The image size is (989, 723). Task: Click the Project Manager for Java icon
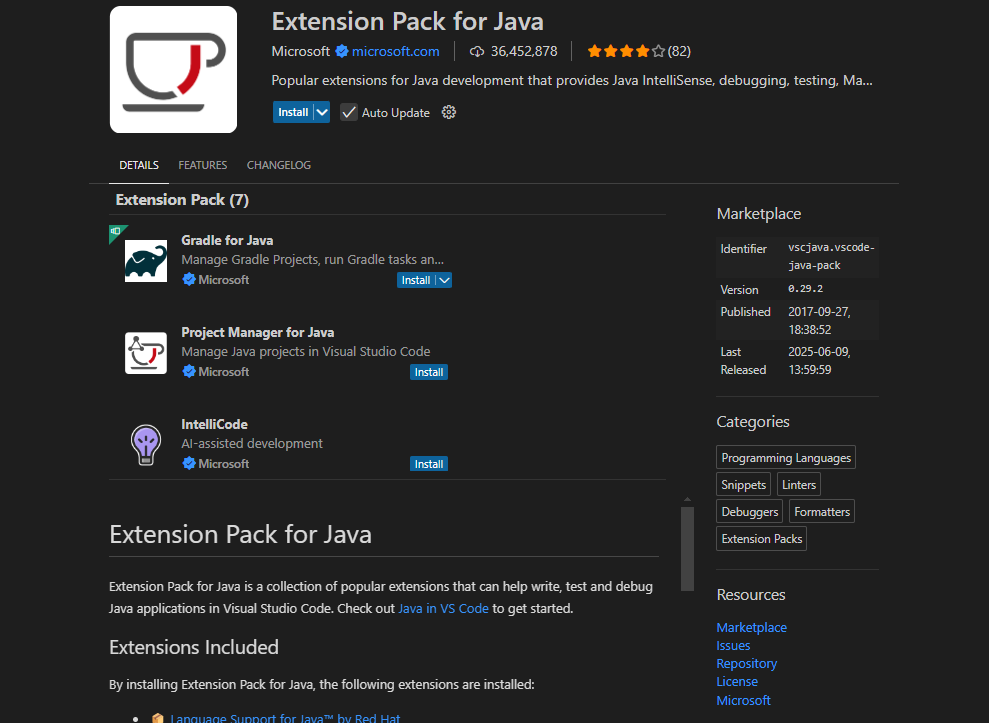click(146, 353)
